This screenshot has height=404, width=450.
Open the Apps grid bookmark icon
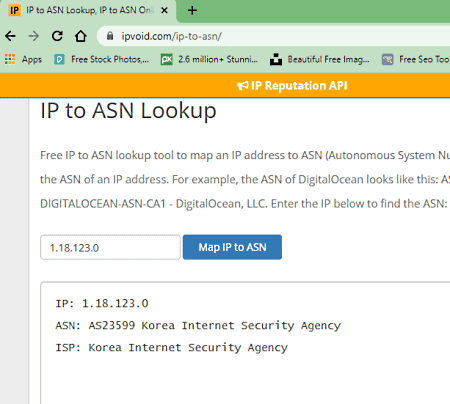(10, 59)
